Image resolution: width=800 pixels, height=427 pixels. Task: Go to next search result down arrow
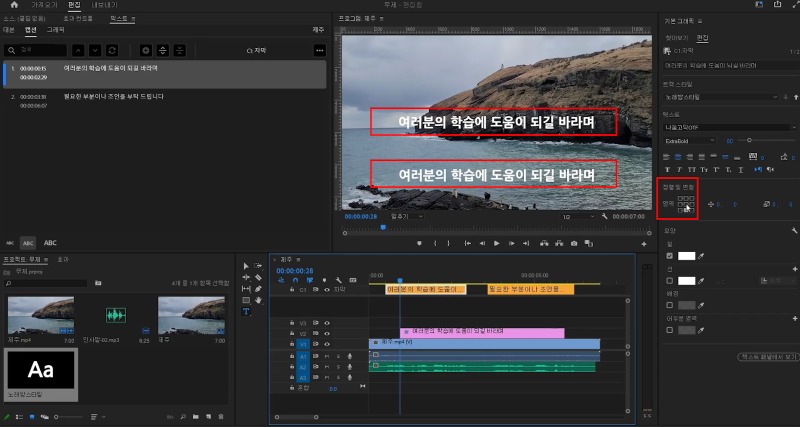95,51
